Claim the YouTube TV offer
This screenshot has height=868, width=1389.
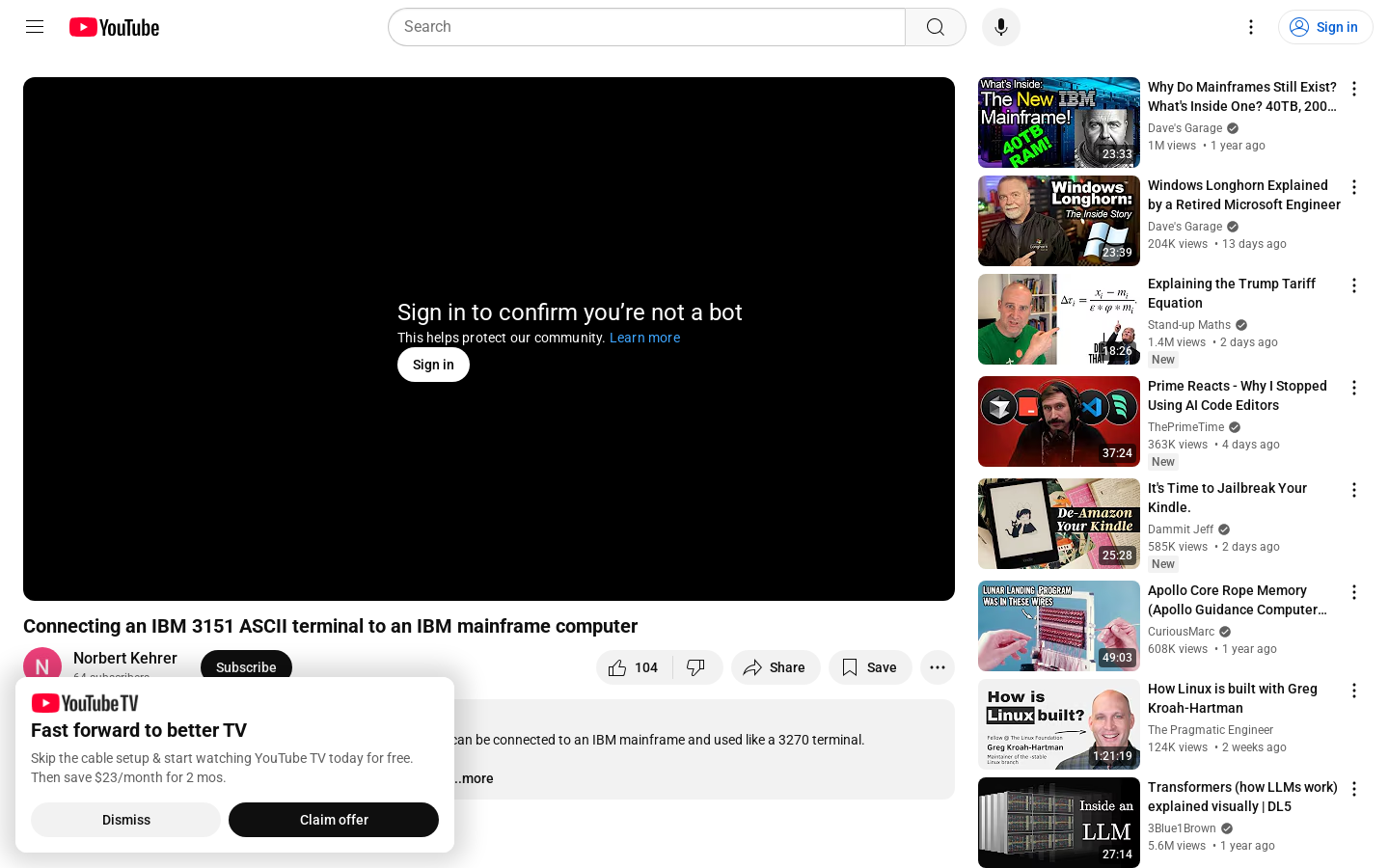pyautogui.click(x=334, y=820)
